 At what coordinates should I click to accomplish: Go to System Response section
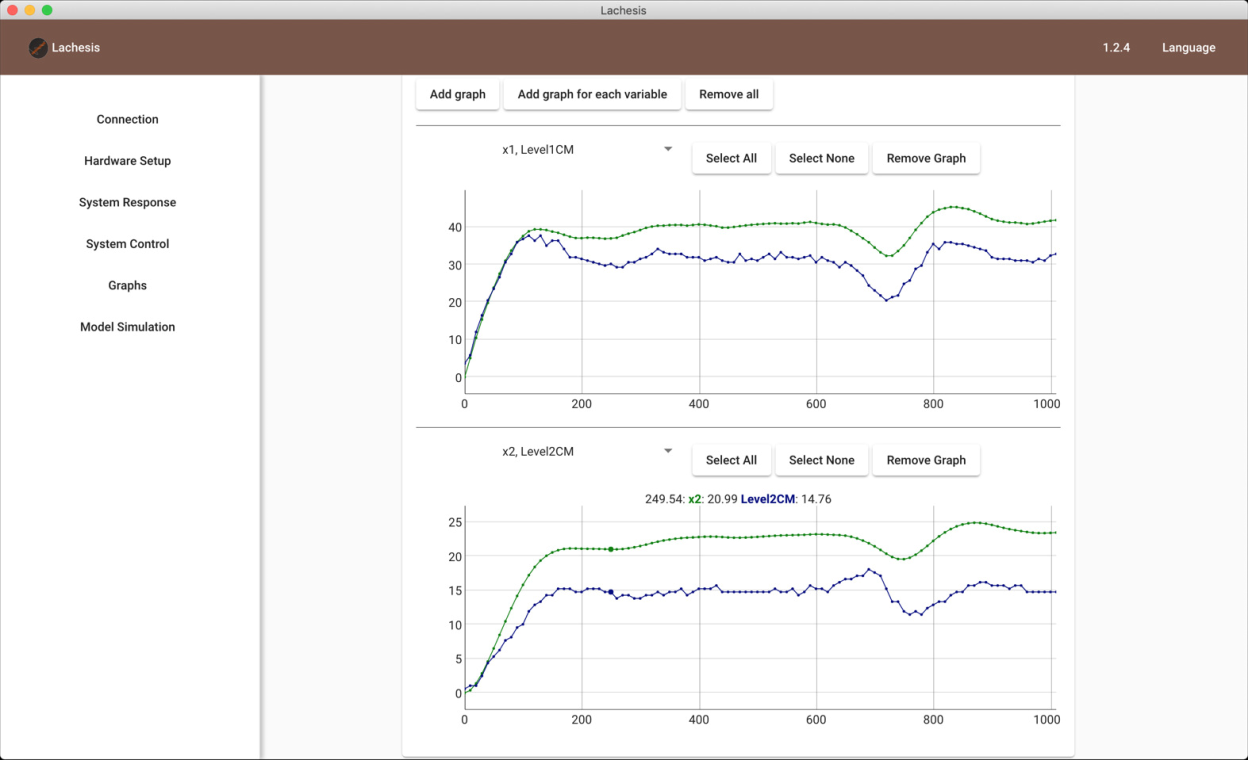(127, 202)
